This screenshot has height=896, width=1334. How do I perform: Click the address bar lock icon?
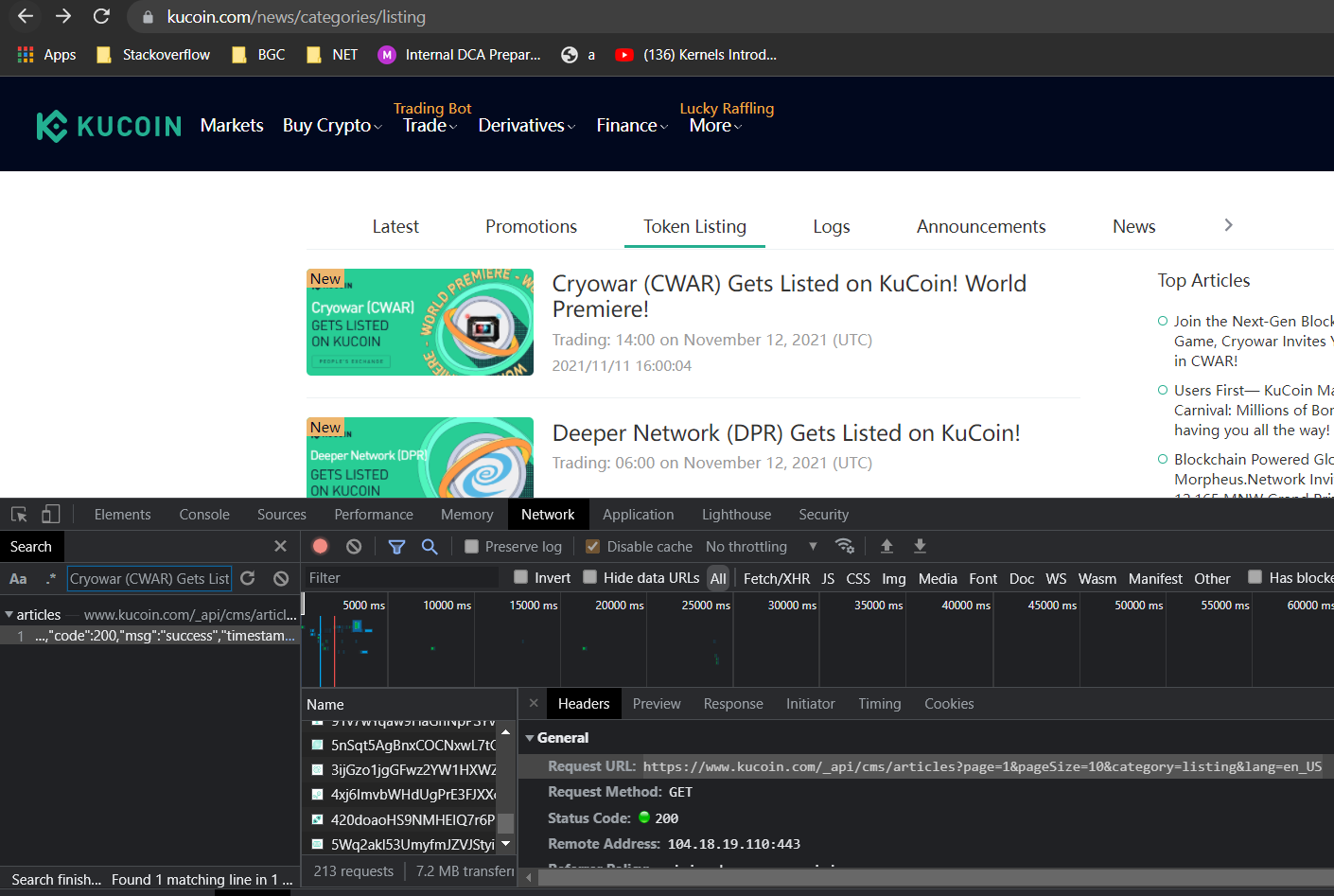point(148,17)
